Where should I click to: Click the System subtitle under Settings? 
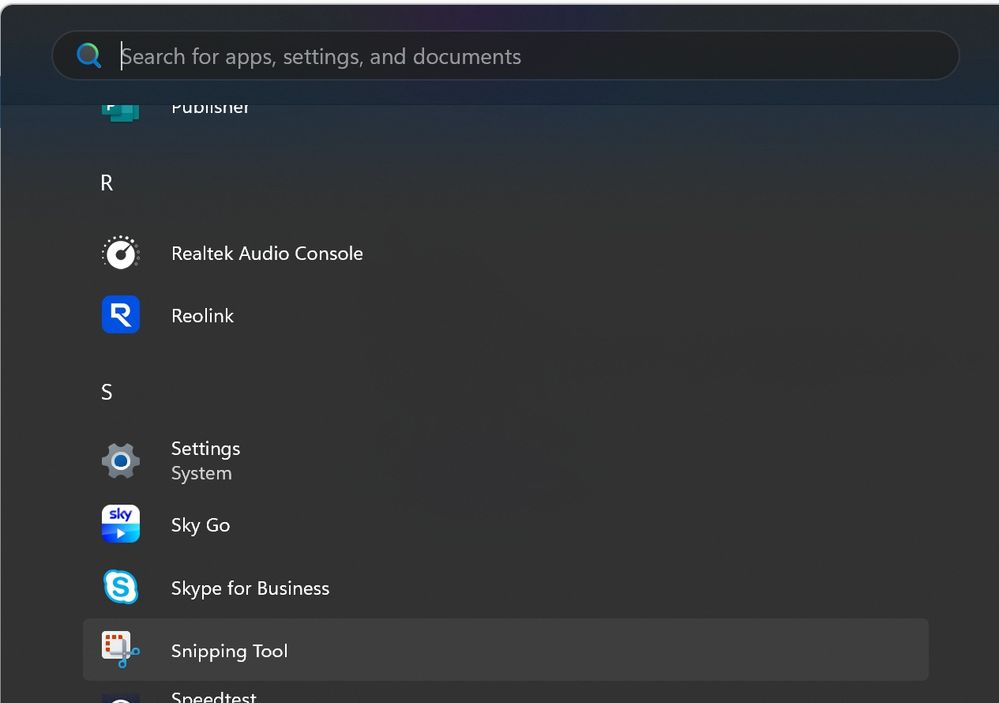point(201,473)
